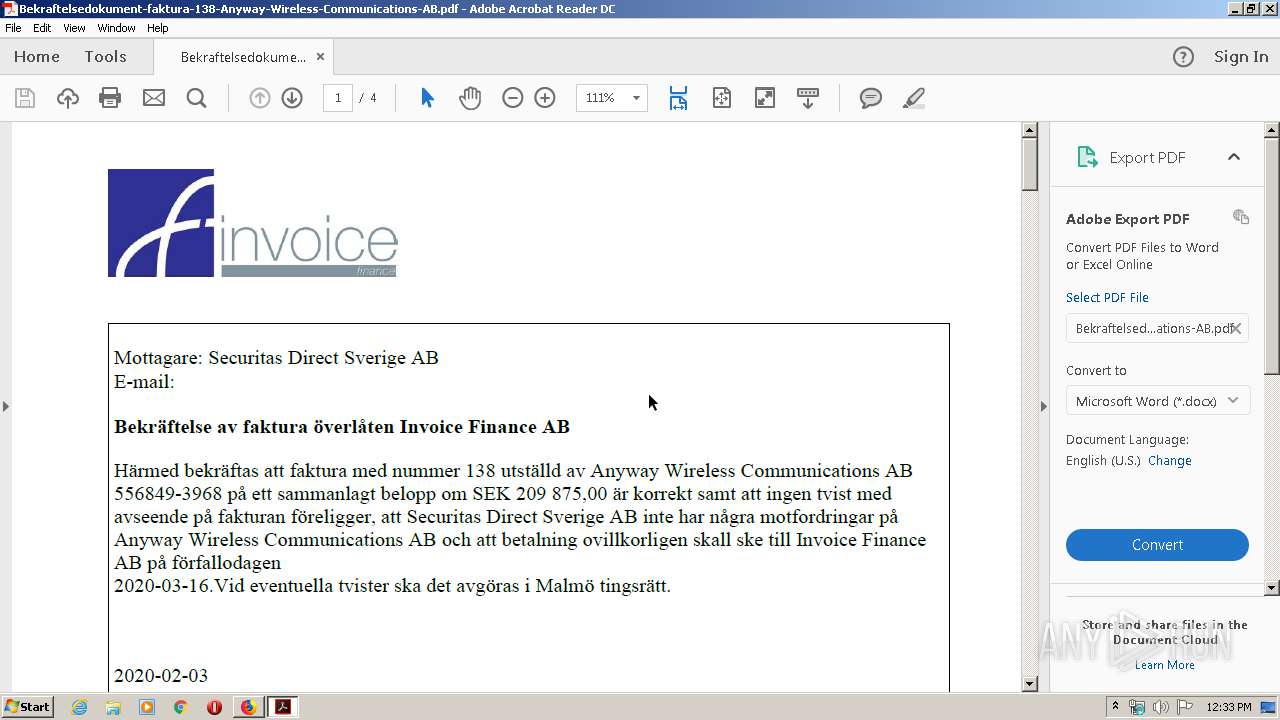Click the Export PDF panel icon
Viewport: 1280px width, 720px height.
click(1087, 157)
